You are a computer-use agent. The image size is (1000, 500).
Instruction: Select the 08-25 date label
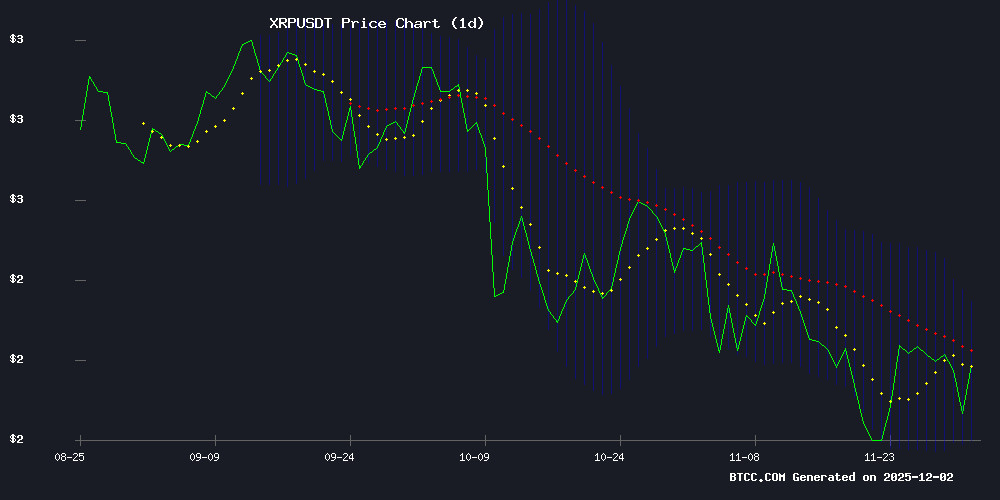[68, 456]
